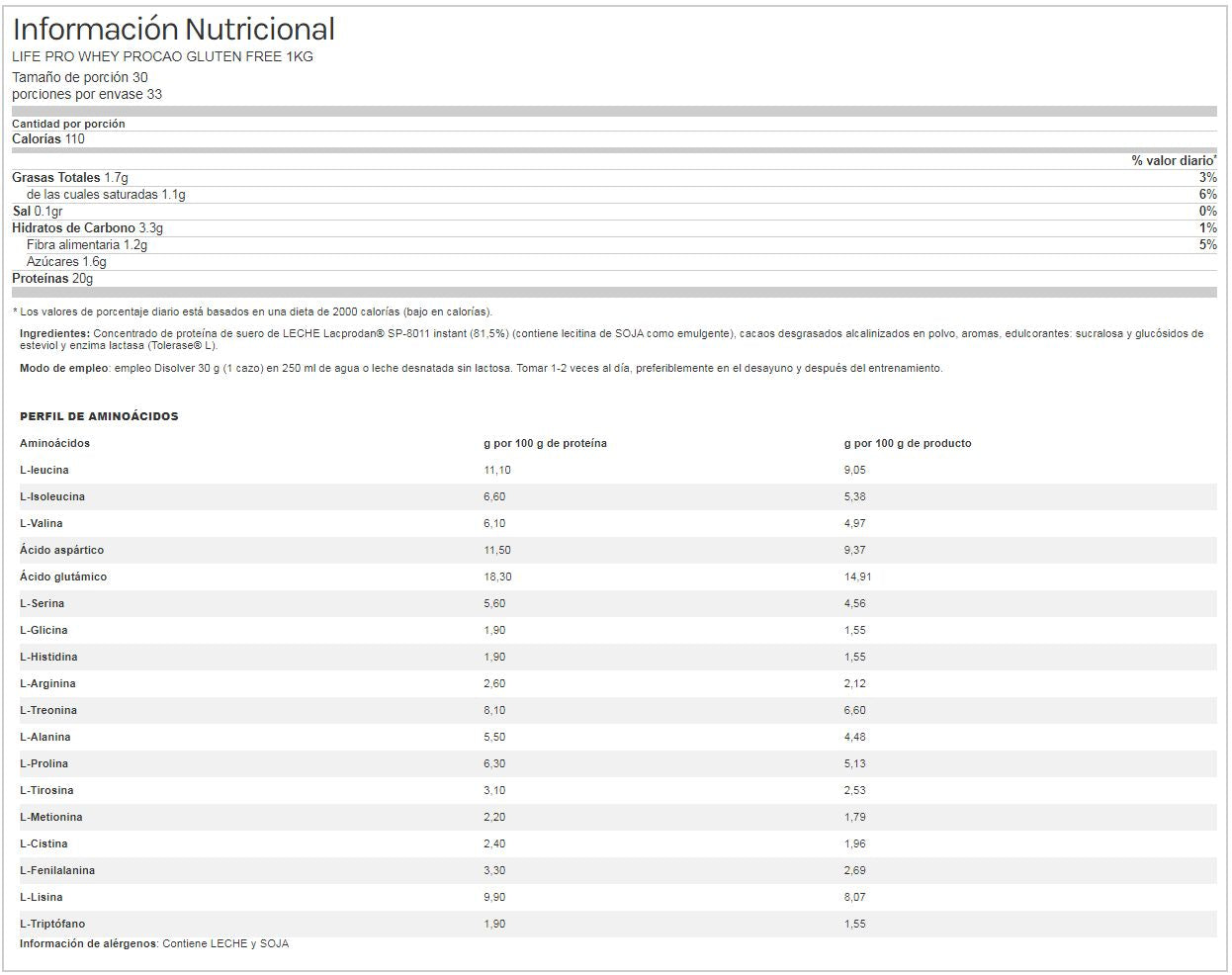Screen dimensions: 1232x975
Task: Click the '% valor diario' column header
Action: coord(1174,160)
